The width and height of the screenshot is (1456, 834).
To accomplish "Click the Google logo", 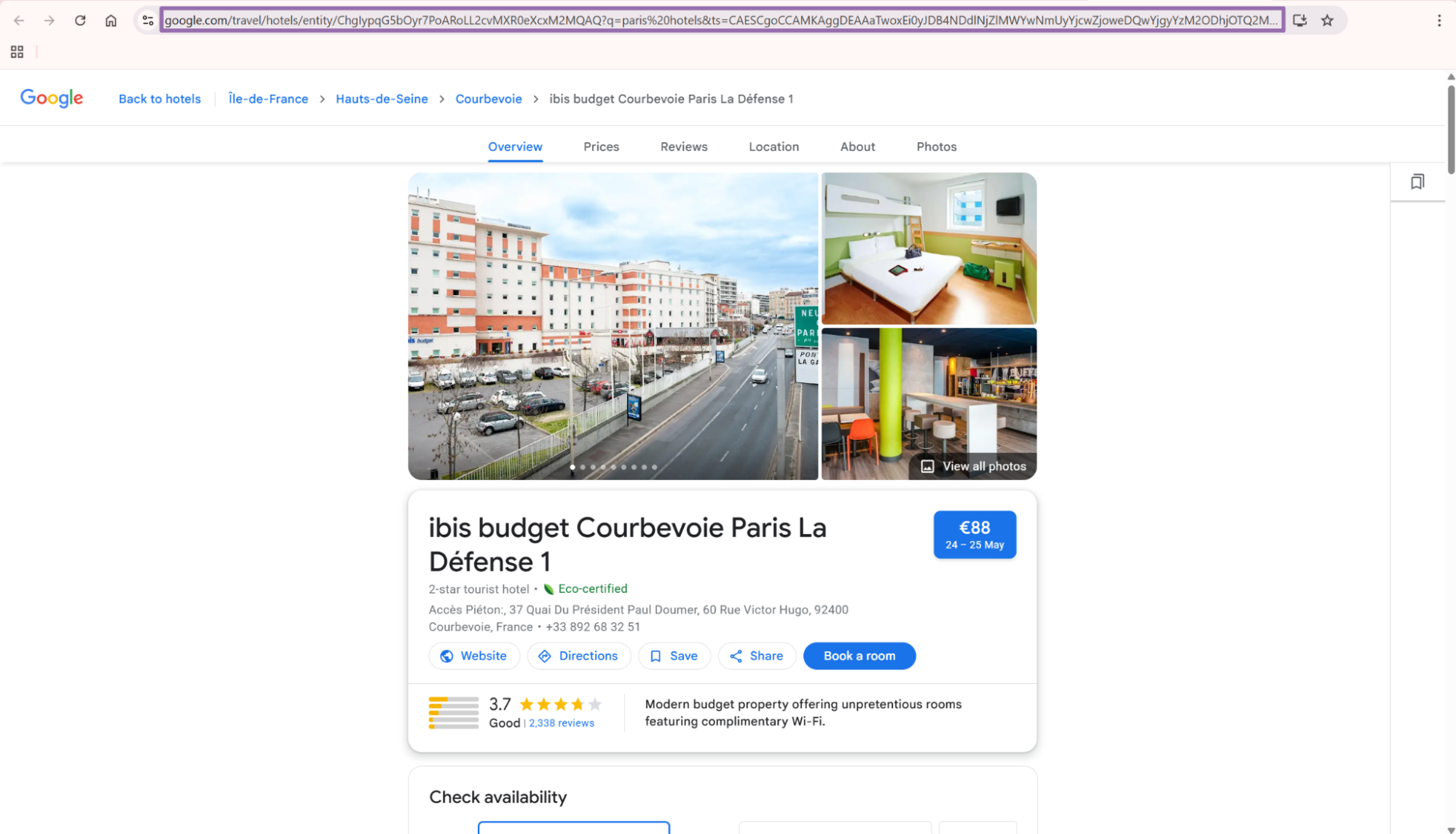I will click(52, 98).
